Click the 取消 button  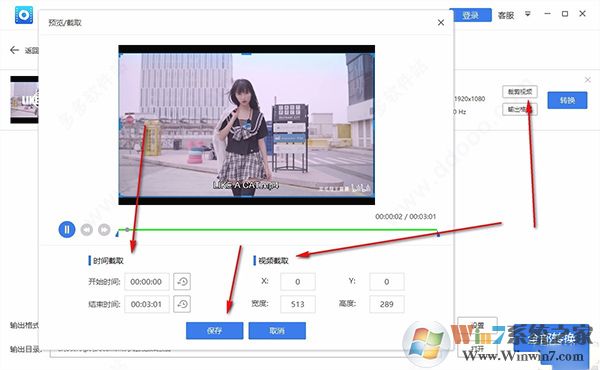tap(277, 331)
